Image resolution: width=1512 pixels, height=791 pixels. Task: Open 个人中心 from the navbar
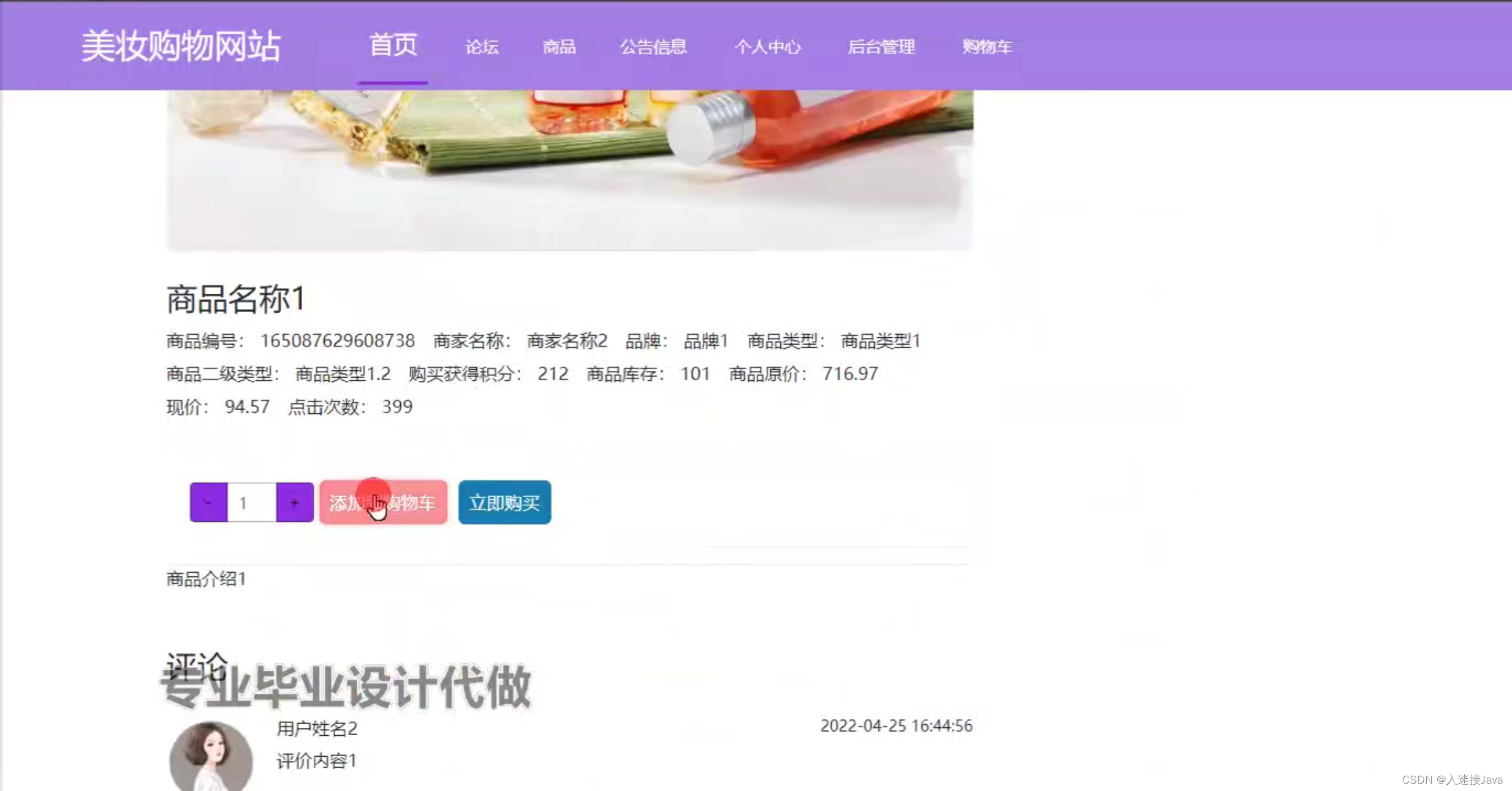click(x=767, y=47)
